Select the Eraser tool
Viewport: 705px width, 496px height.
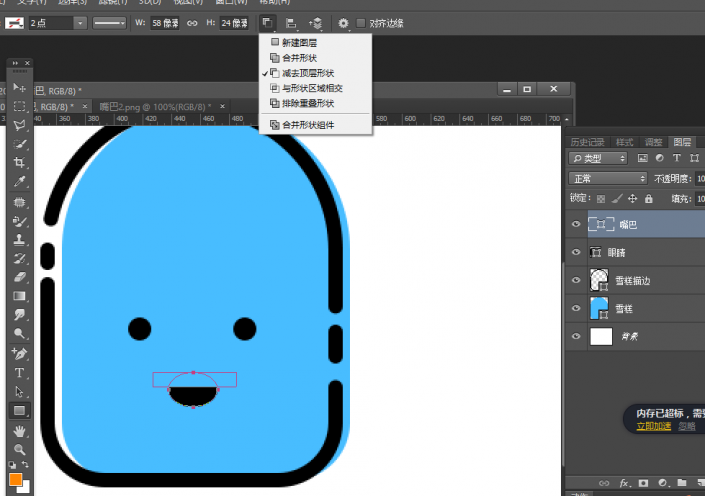pyautogui.click(x=19, y=277)
